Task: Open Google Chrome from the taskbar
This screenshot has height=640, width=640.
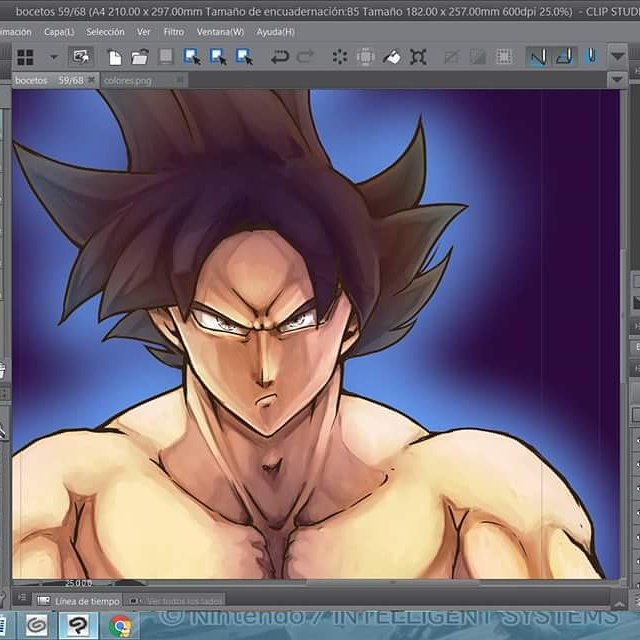Action: coord(121,626)
